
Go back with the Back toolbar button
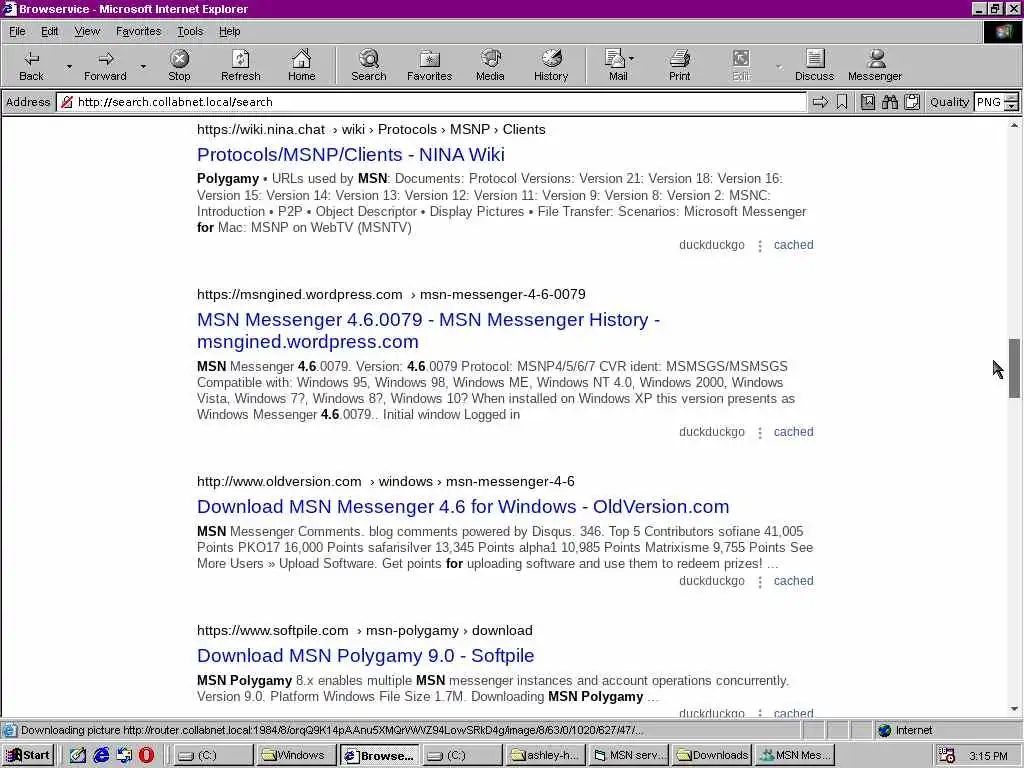pyautogui.click(x=31, y=65)
